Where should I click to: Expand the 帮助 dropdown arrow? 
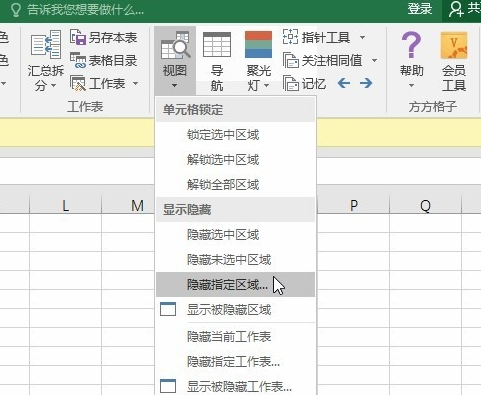point(411,86)
